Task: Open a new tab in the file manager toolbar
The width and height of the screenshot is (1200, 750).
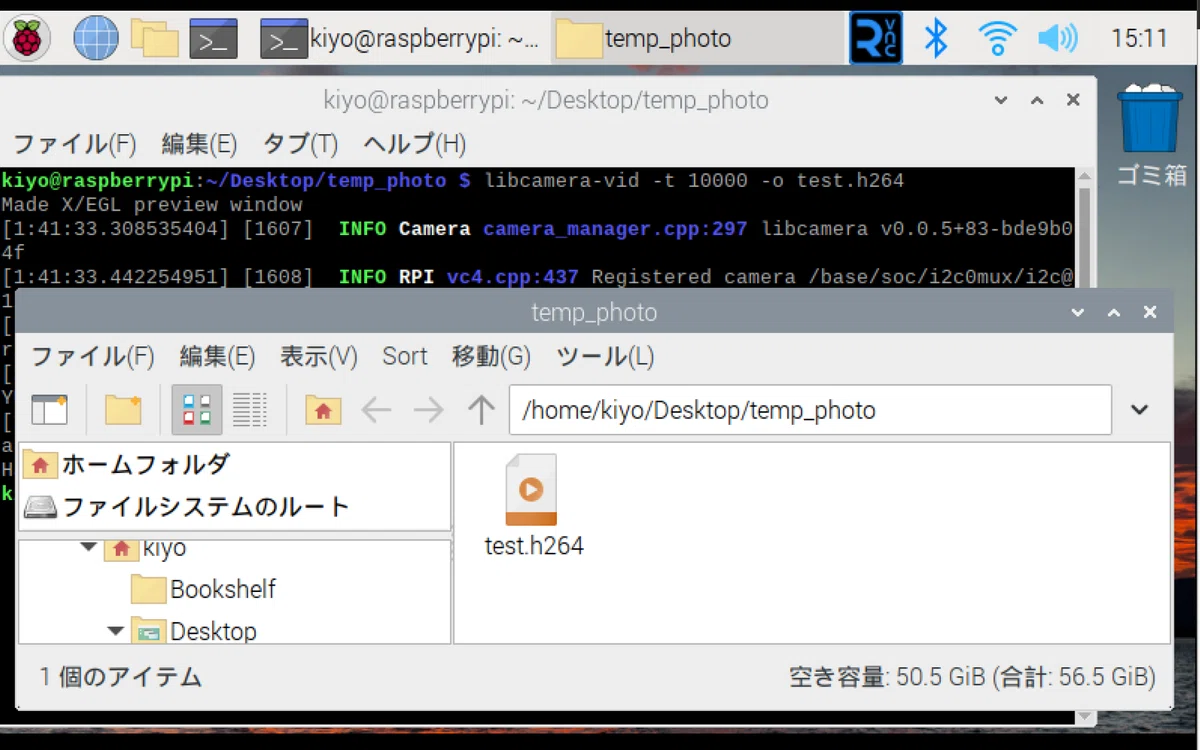Action: point(49,409)
